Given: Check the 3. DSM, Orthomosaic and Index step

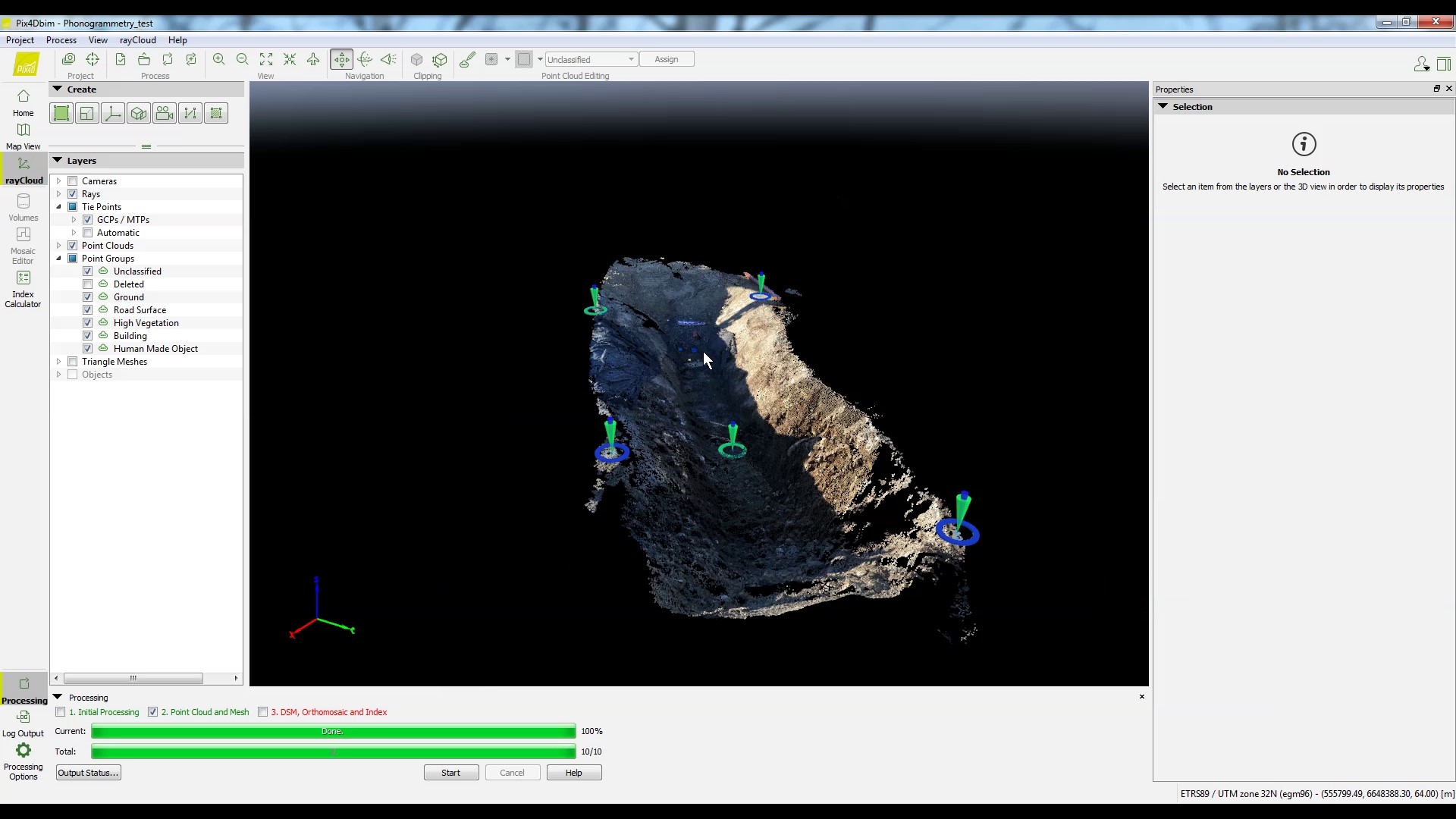Looking at the screenshot, I should coord(263,712).
